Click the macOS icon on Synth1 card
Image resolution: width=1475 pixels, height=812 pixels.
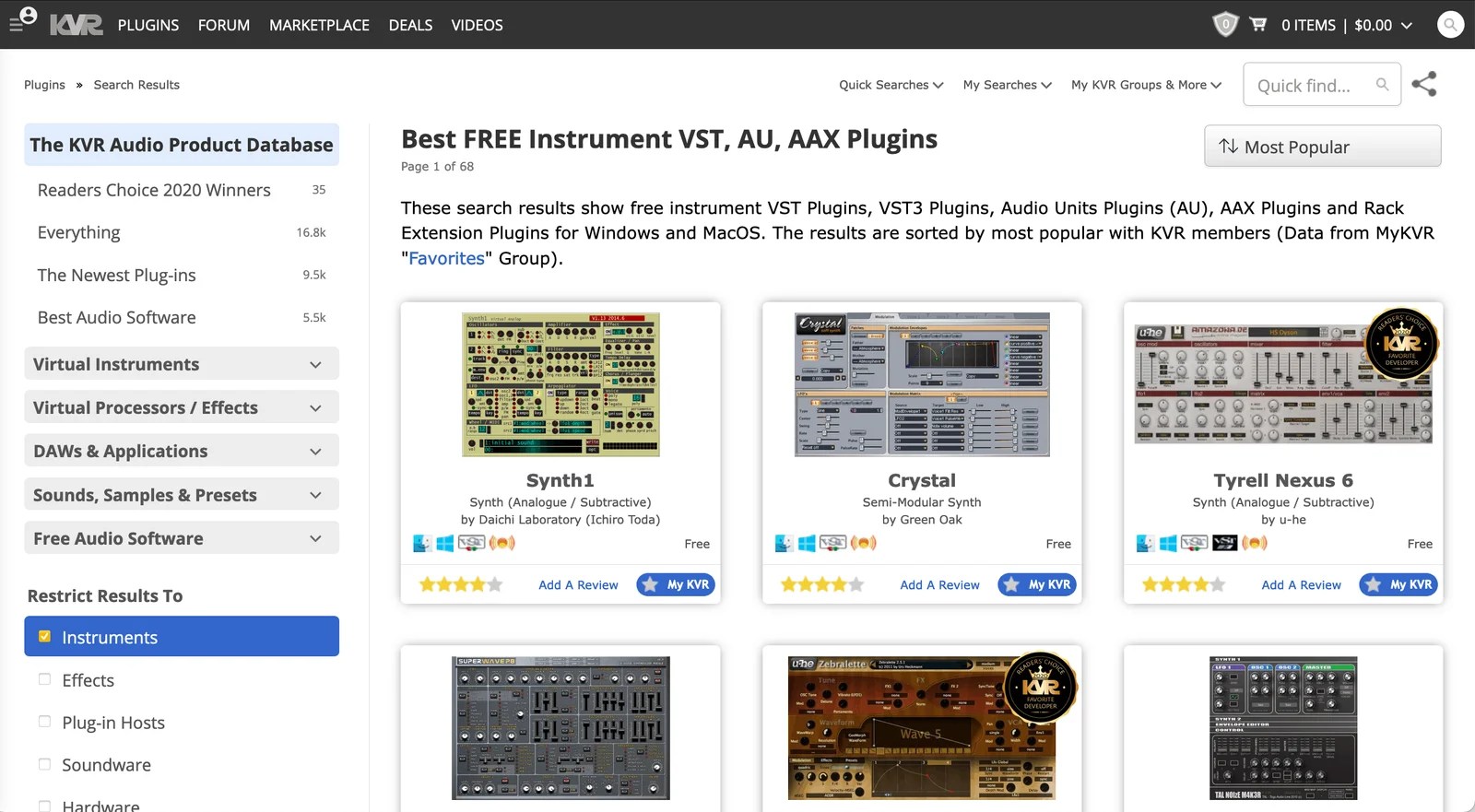pyautogui.click(x=422, y=544)
